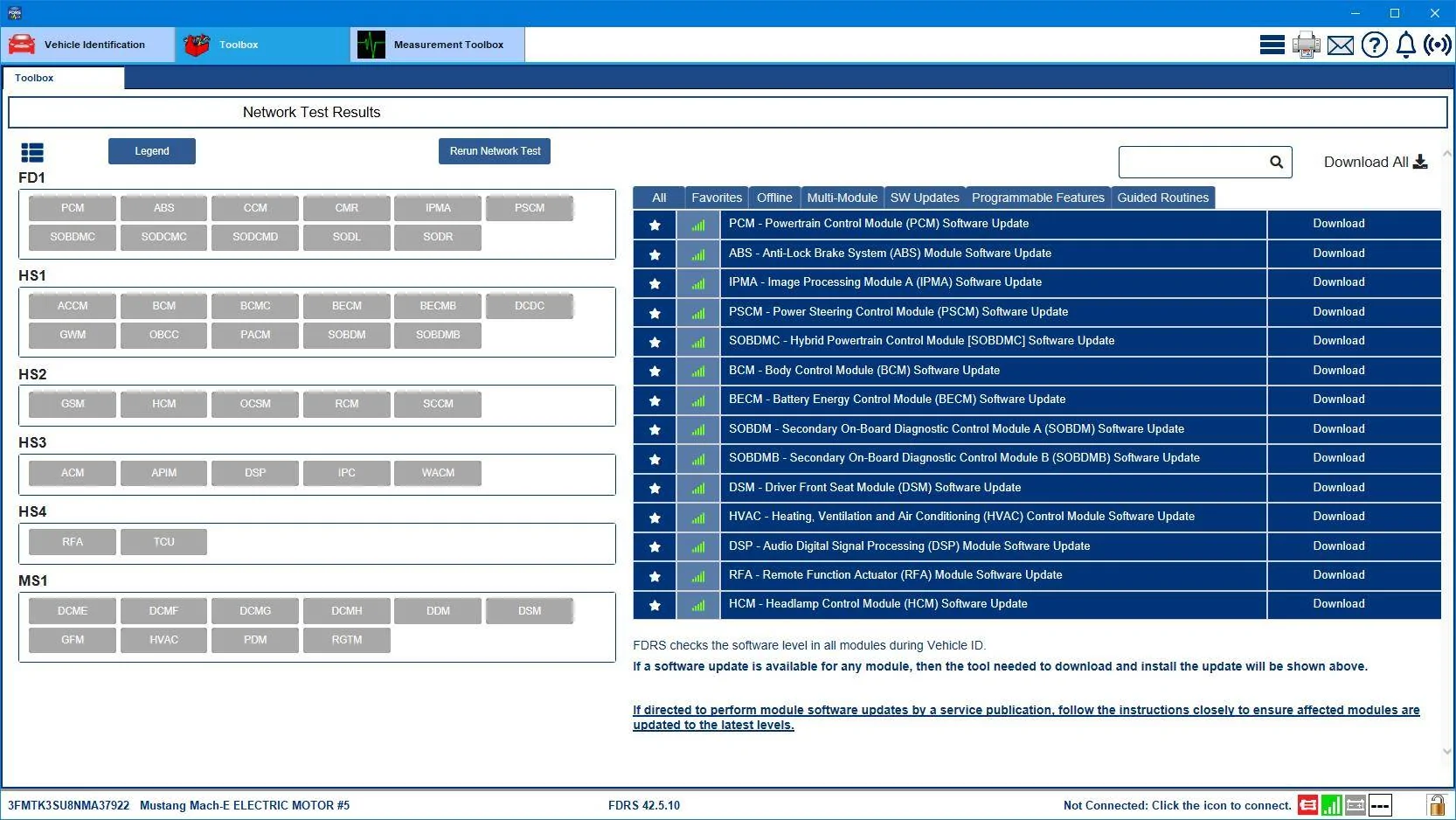
Task: Select the APIM module in HS3 network
Action: click(164, 473)
